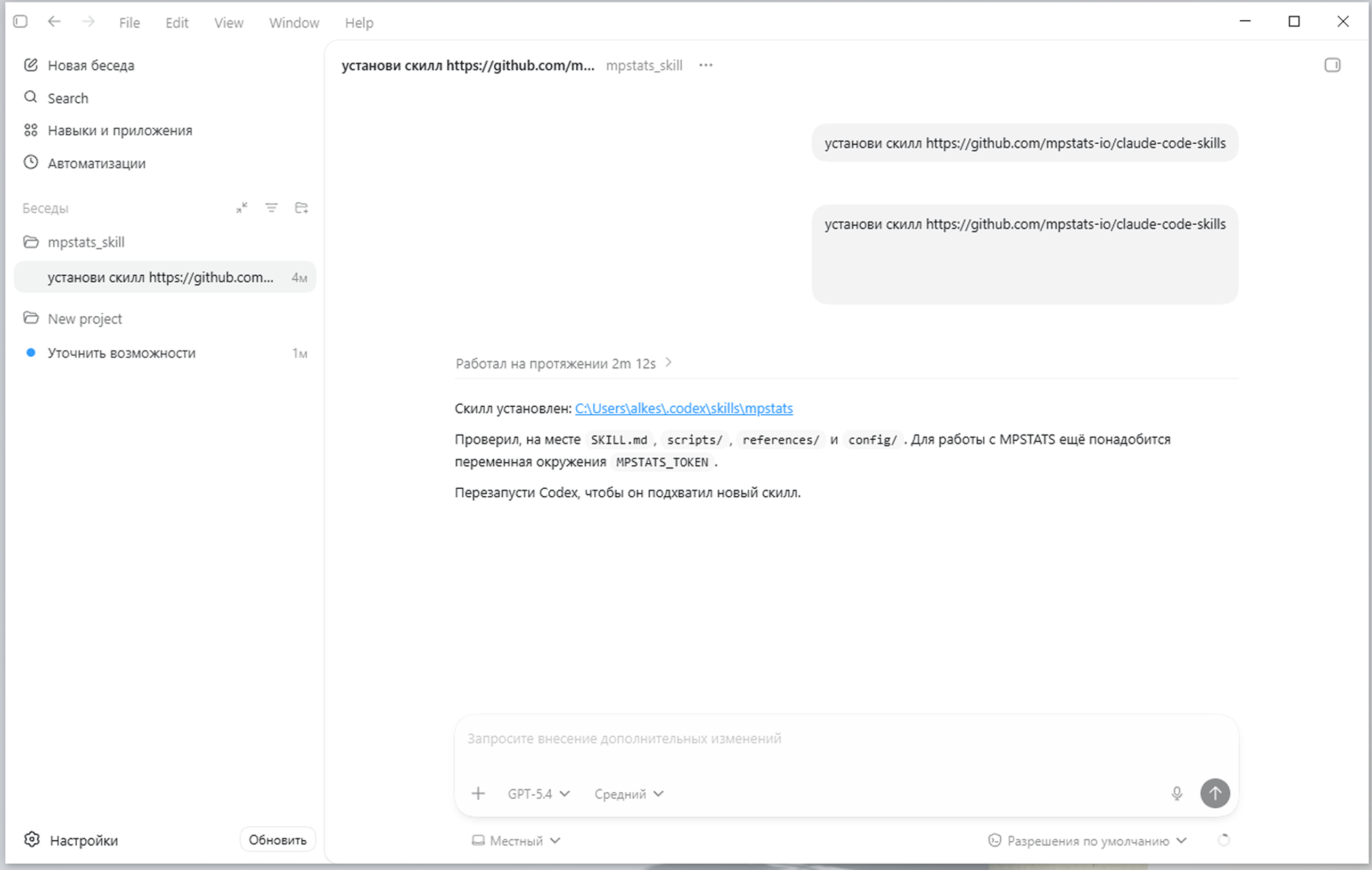The image size is (1372, 870).
Task: Open the mpstats skill folder path link
Action: point(683,408)
